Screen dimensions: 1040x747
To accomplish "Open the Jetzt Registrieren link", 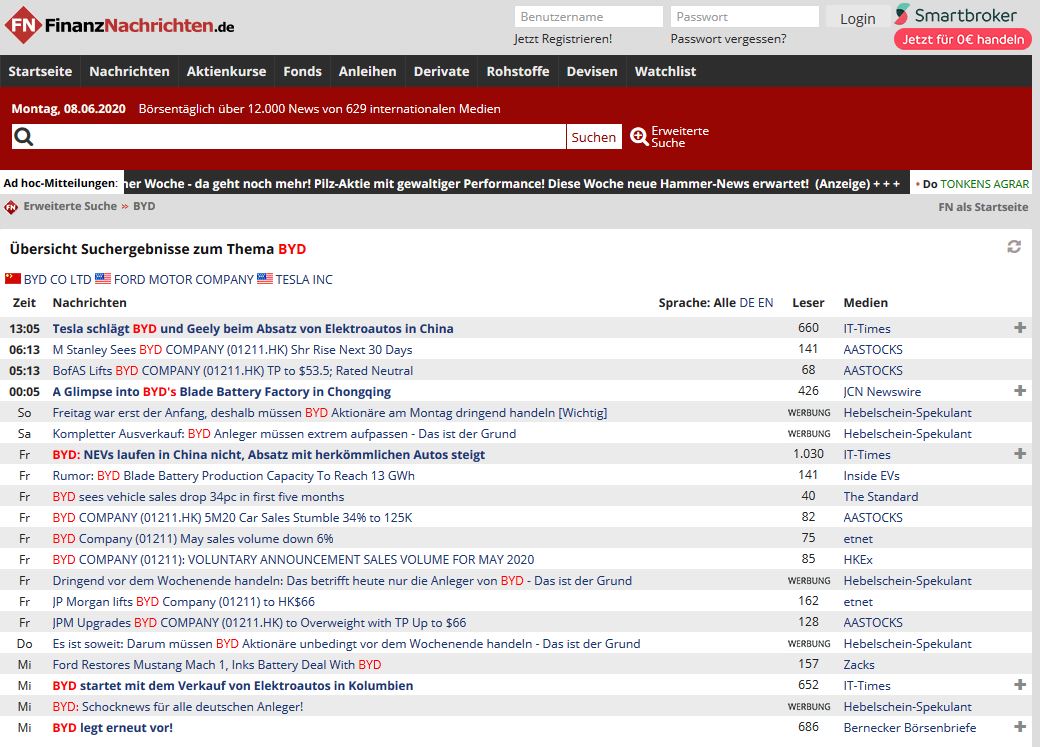I will 563,38.
